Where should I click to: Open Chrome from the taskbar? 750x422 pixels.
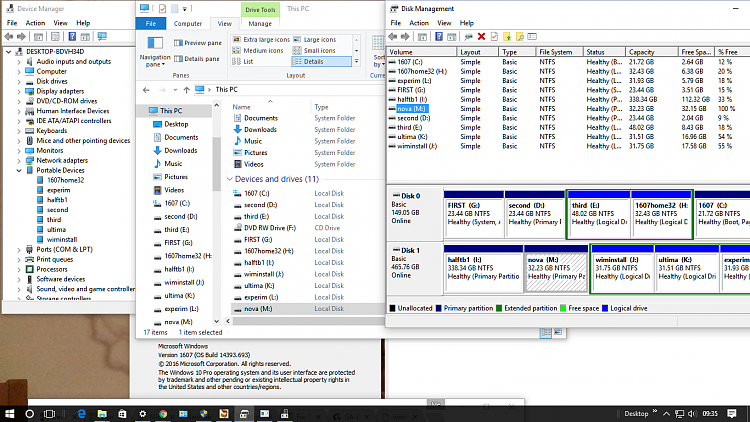[163, 413]
